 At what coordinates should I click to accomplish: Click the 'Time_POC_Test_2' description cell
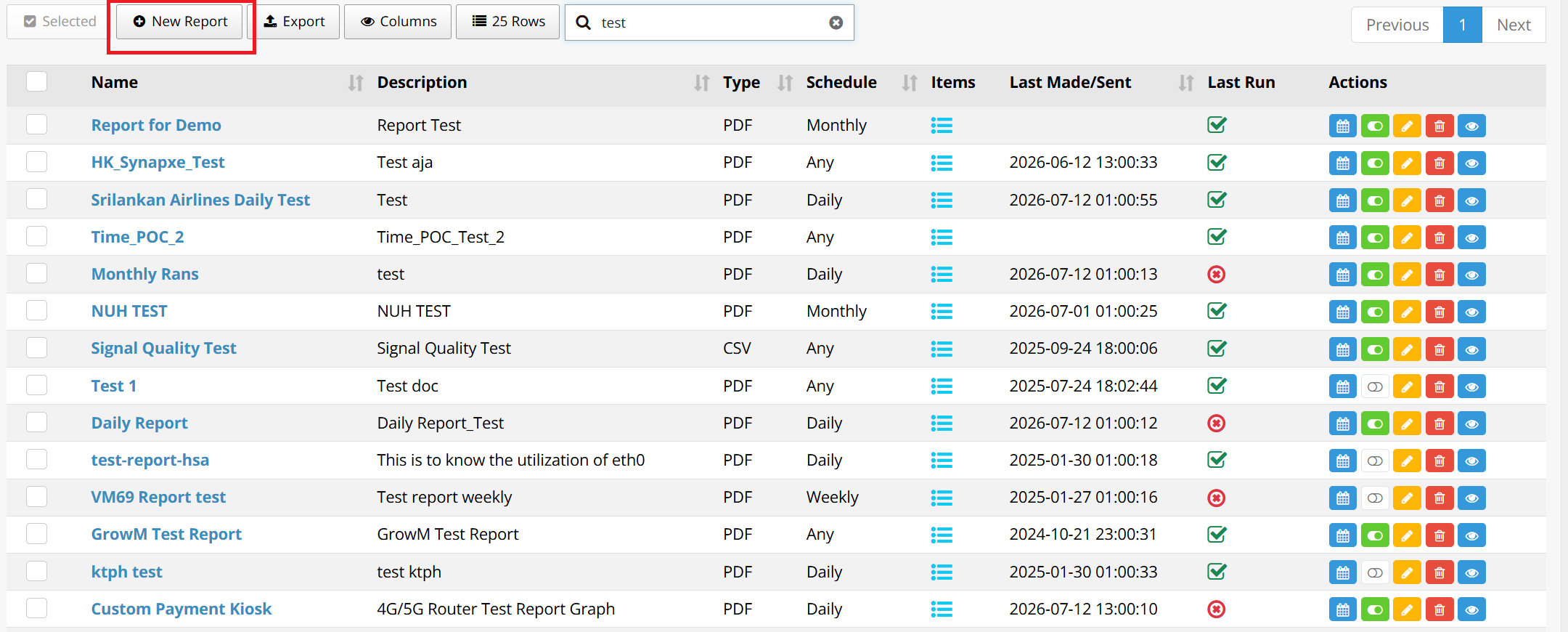(x=441, y=237)
